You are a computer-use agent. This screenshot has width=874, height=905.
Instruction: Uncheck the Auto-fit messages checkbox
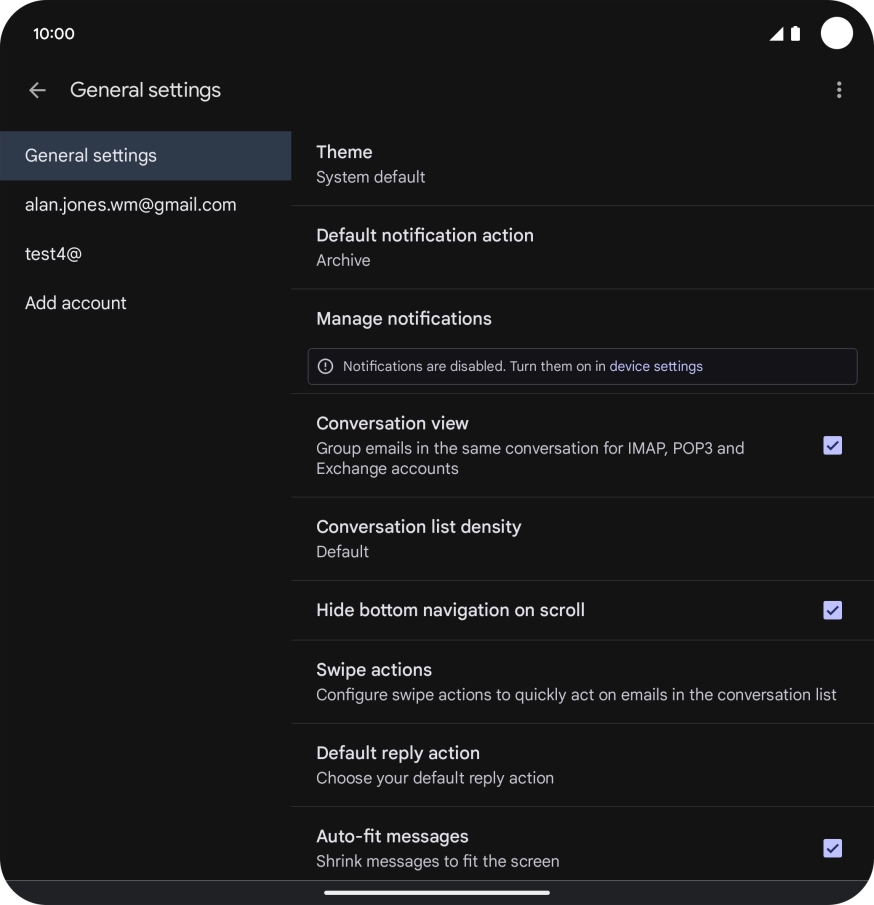coord(832,848)
